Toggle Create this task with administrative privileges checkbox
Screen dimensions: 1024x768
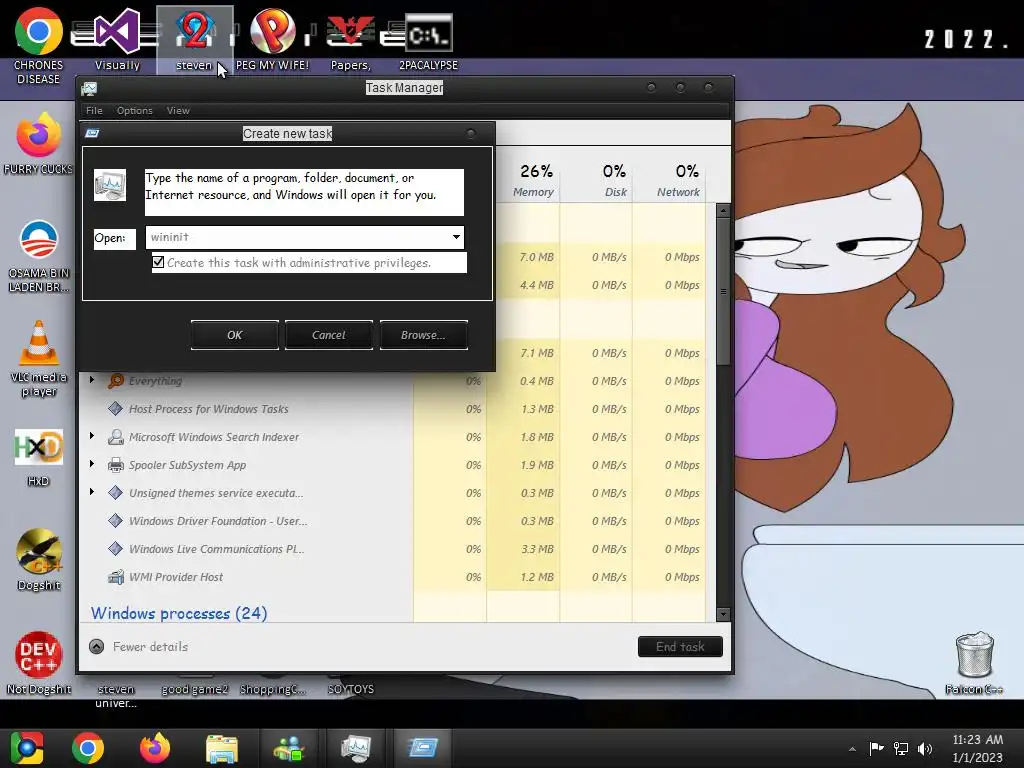[158, 262]
